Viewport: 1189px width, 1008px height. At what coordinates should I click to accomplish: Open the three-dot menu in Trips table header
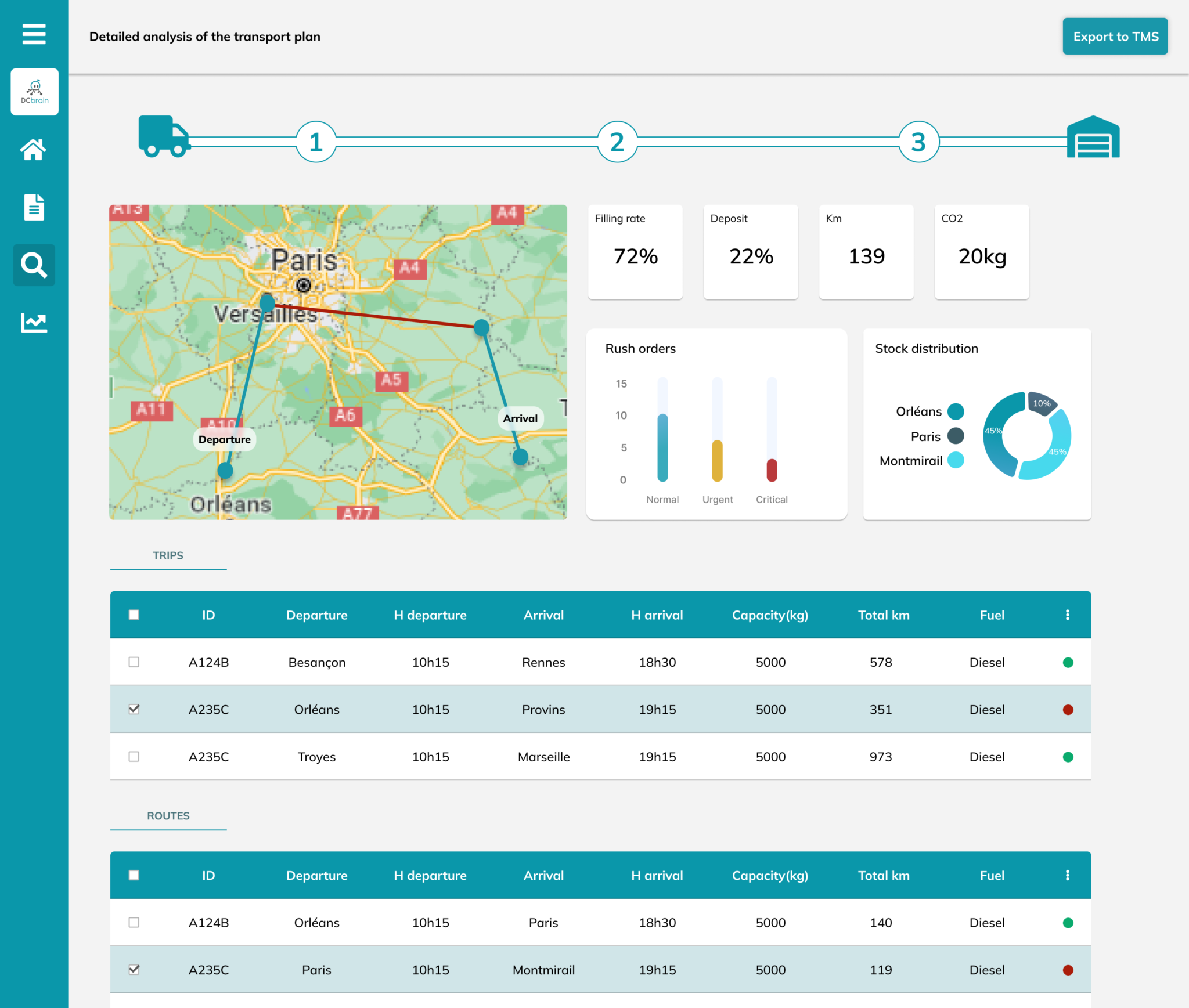1067,615
